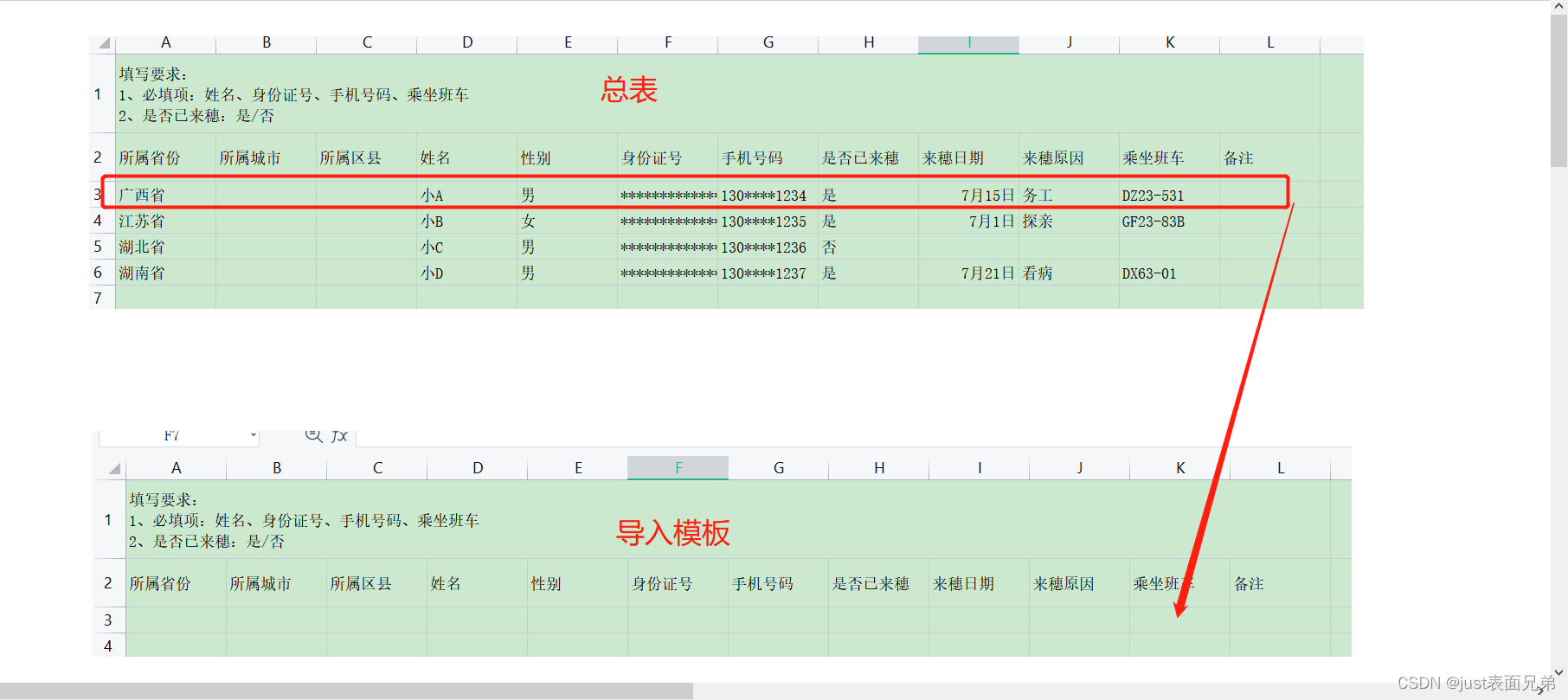Viewport: 1568px width, 700px height.
Task: Click 是否已来穗 header in the lower sheet
Action: (878, 583)
